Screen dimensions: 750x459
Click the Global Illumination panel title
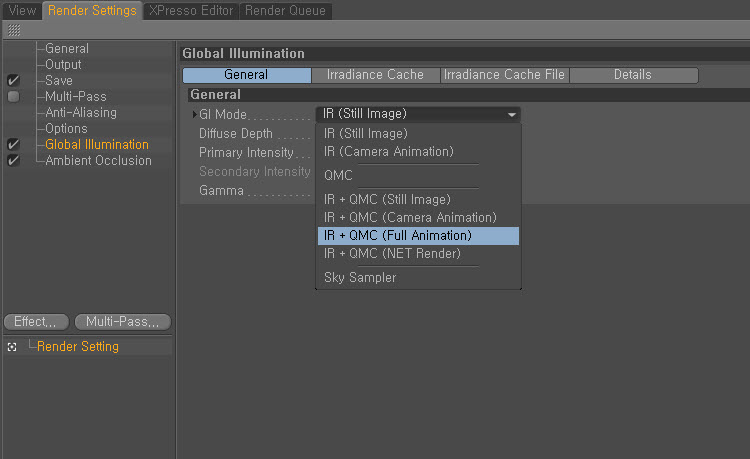coord(243,54)
